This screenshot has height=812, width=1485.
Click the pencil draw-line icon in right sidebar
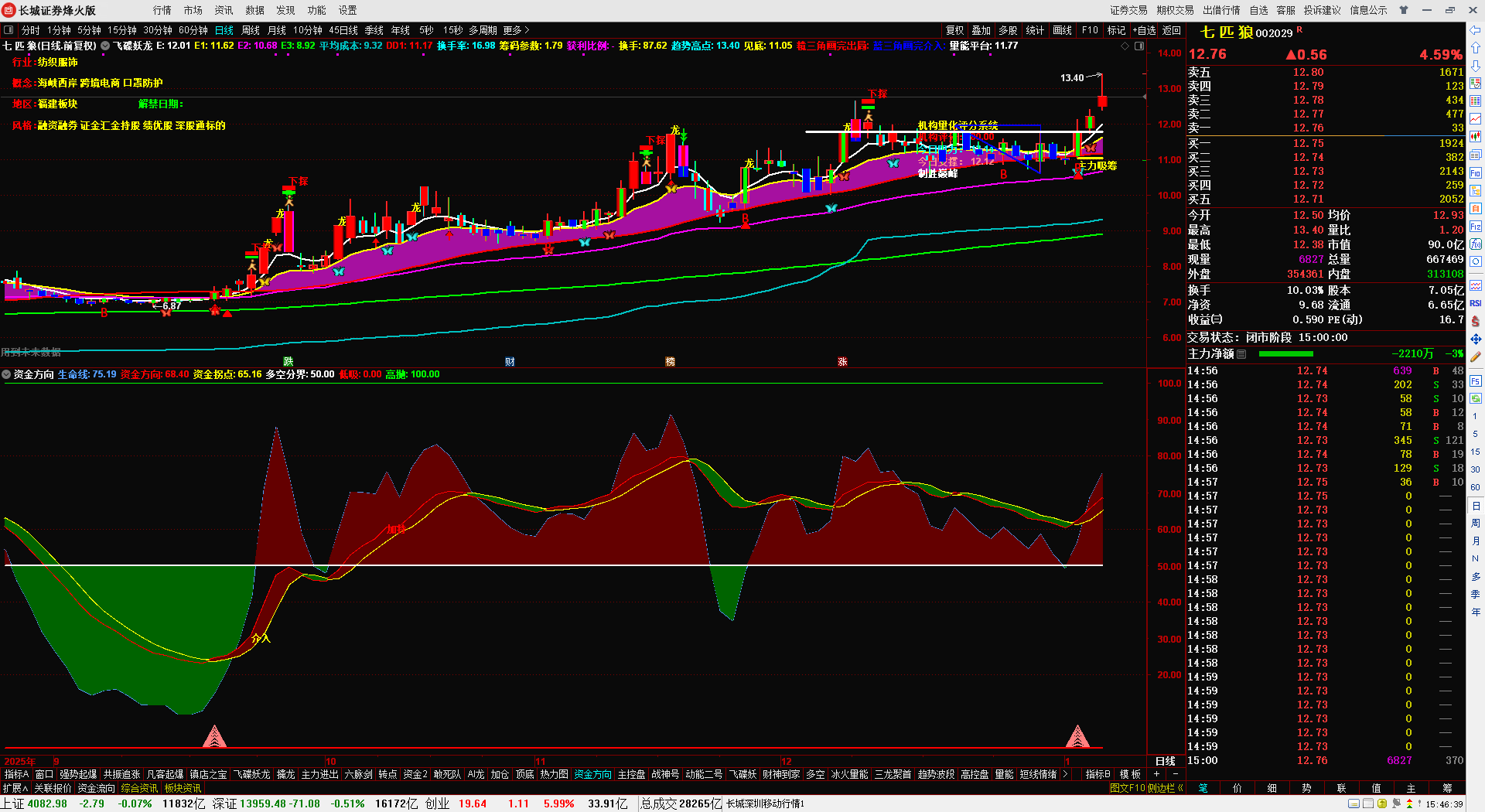[1476, 357]
